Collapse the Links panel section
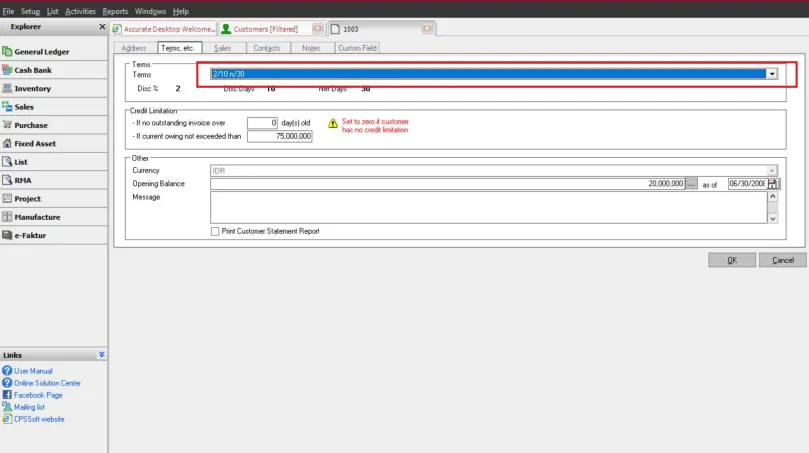Image resolution: width=809 pixels, height=453 pixels. click(x=101, y=355)
